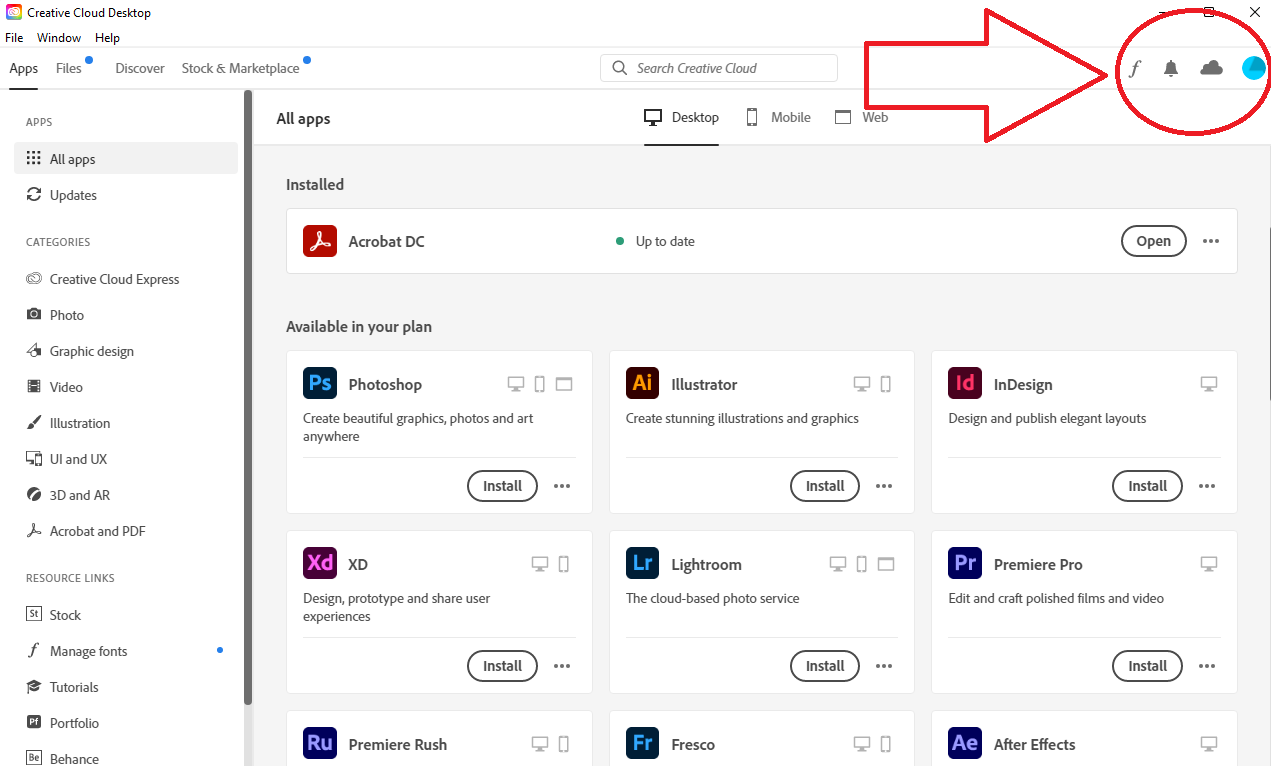The height and width of the screenshot is (766, 1271).
Task: Click the Premiere Pro app icon
Action: [x=965, y=564]
